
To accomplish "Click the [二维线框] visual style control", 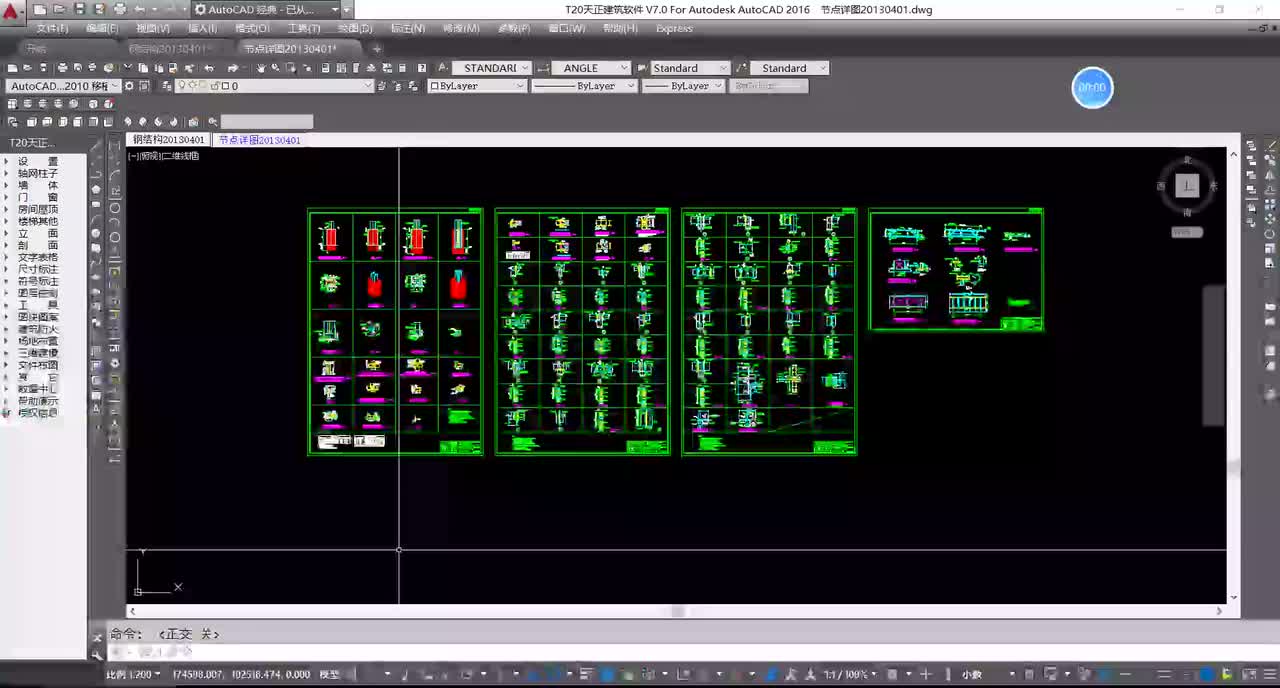I will (x=181, y=155).
